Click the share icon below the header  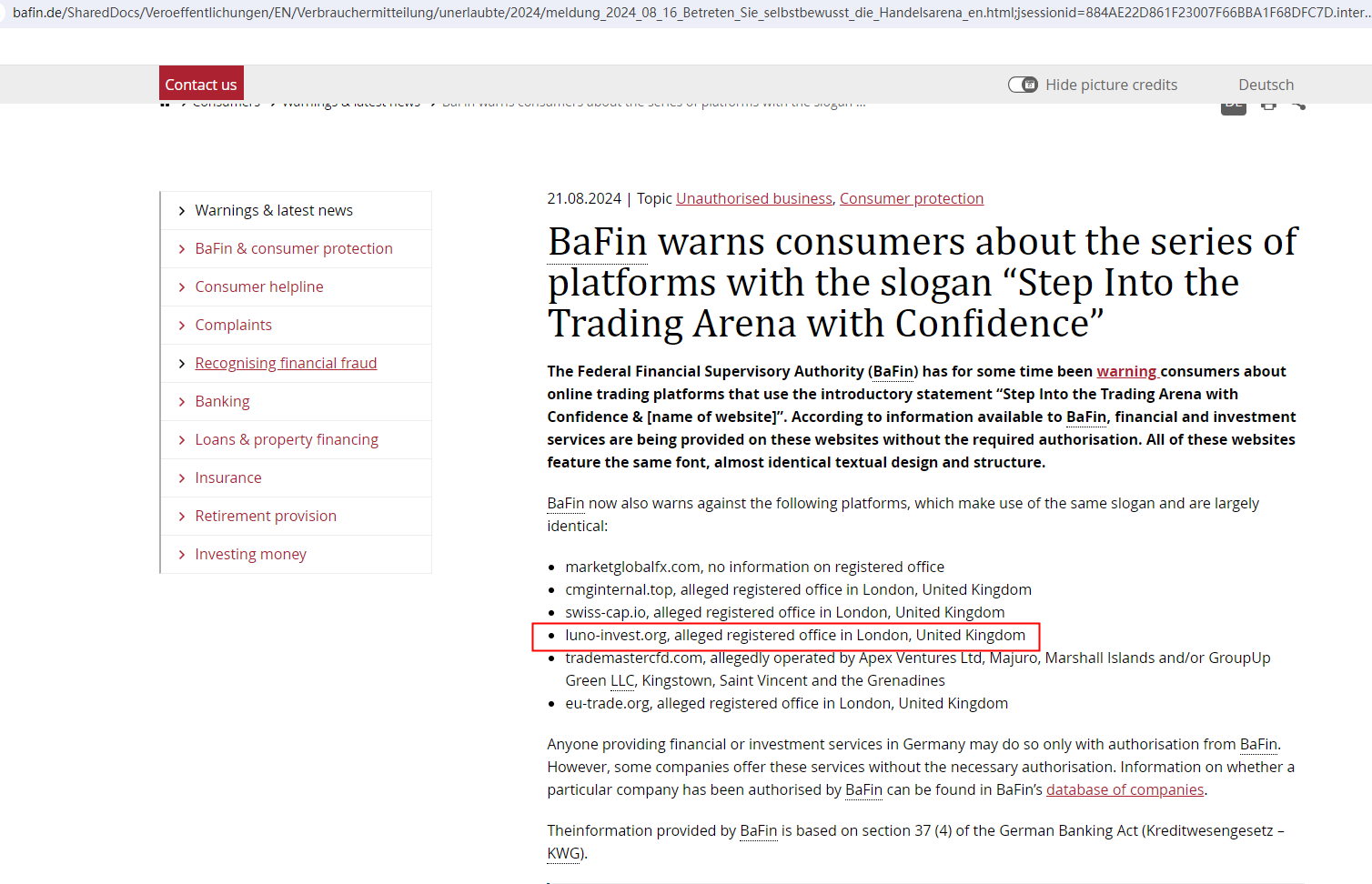tap(1298, 106)
